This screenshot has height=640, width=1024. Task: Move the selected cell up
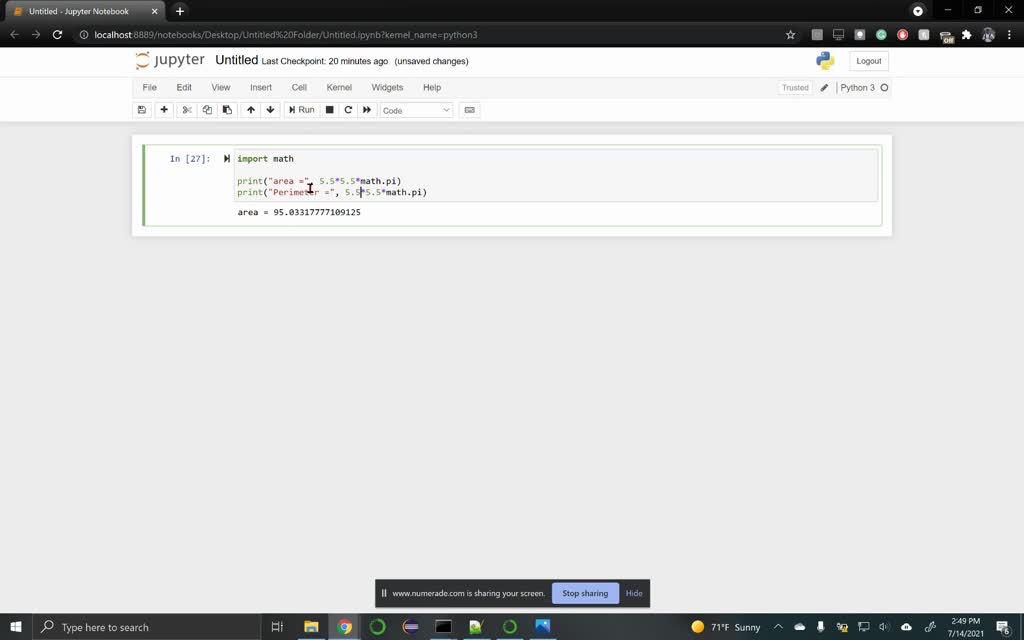[249, 110]
